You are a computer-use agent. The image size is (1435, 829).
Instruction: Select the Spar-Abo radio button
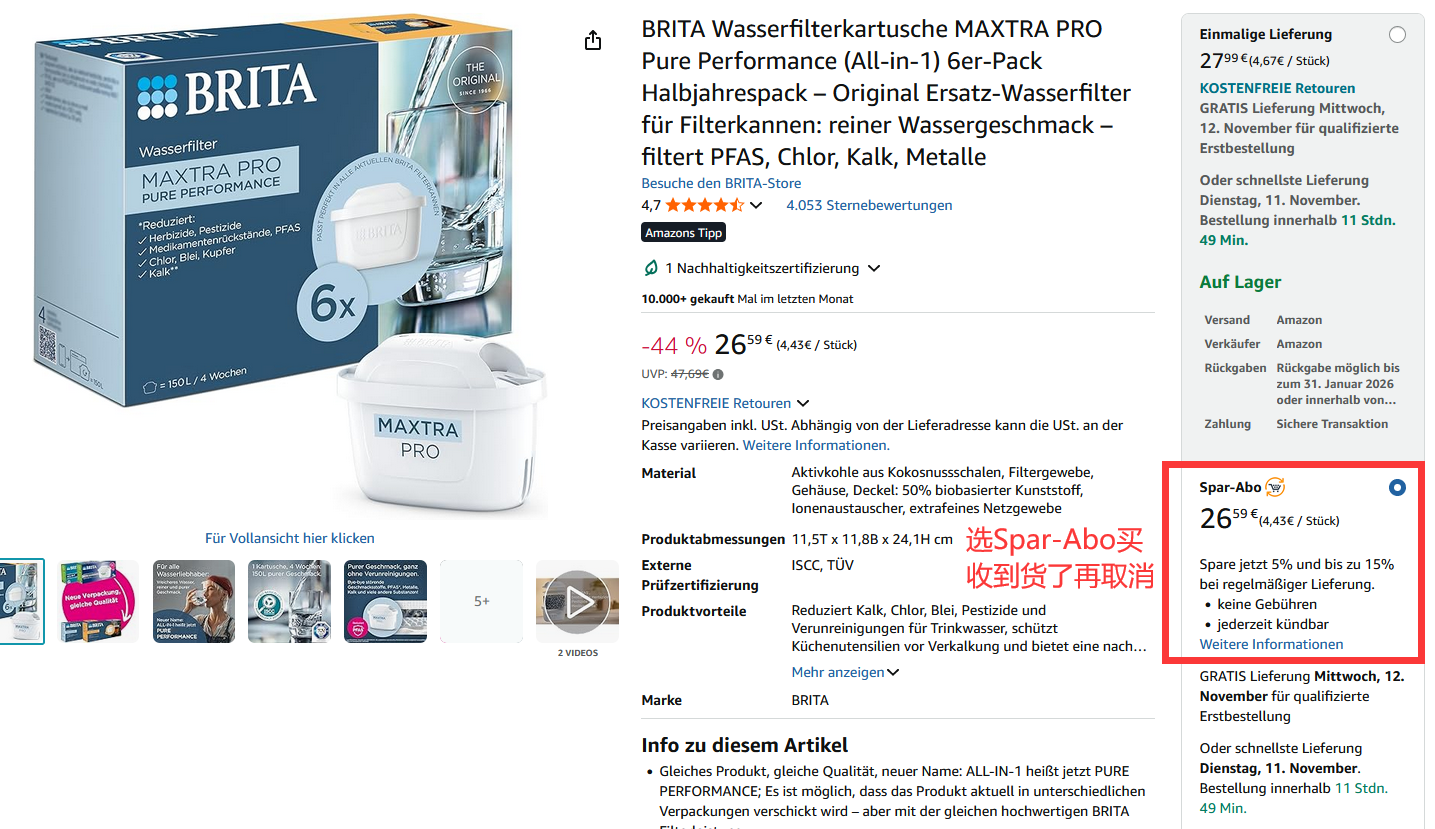pyautogui.click(x=1397, y=488)
